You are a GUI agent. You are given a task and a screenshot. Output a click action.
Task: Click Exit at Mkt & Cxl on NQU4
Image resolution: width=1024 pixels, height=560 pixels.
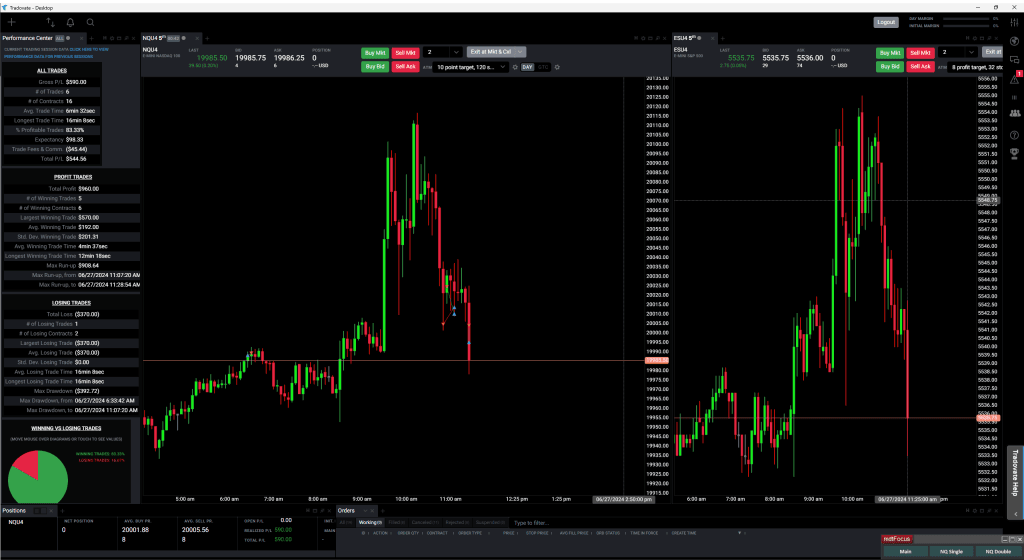pyautogui.click(x=491, y=52)
